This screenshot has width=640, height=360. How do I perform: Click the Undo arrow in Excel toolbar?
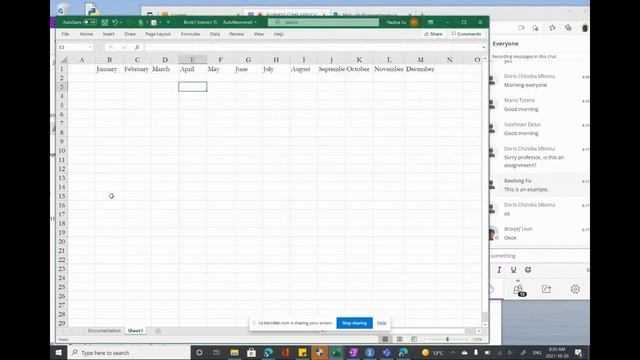pos(115,22)
